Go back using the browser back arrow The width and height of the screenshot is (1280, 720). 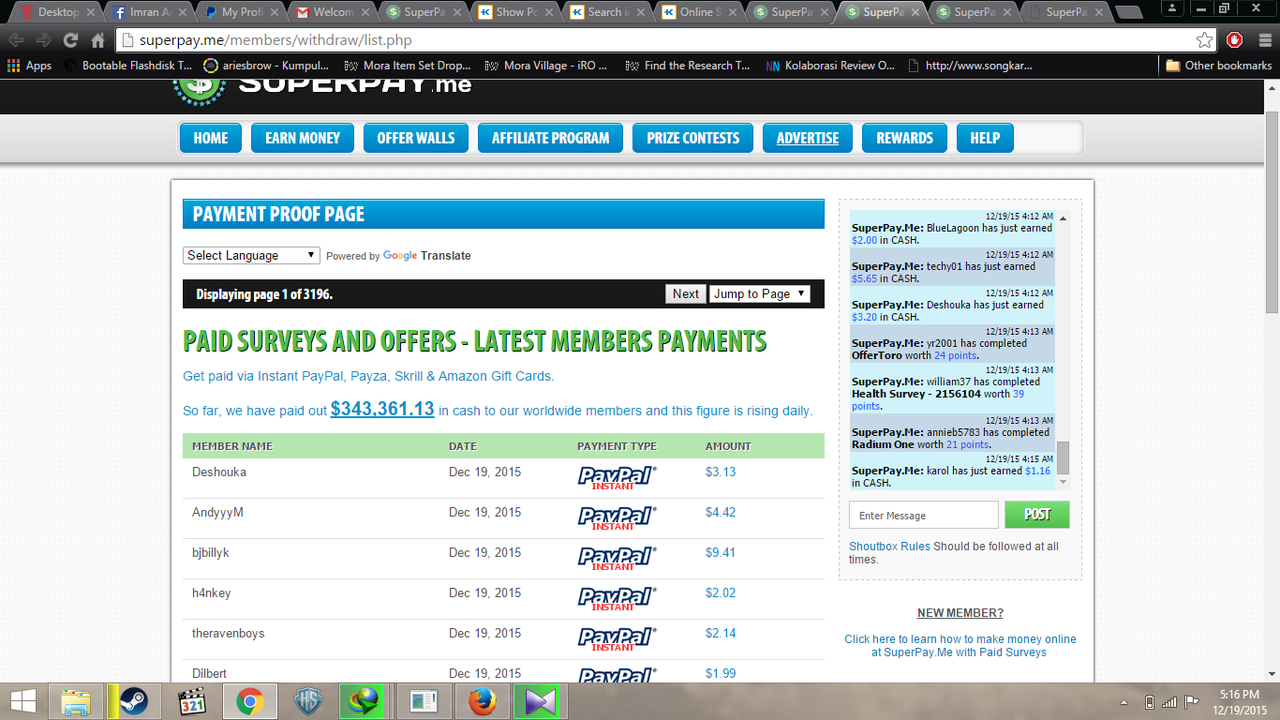[17, 40]
